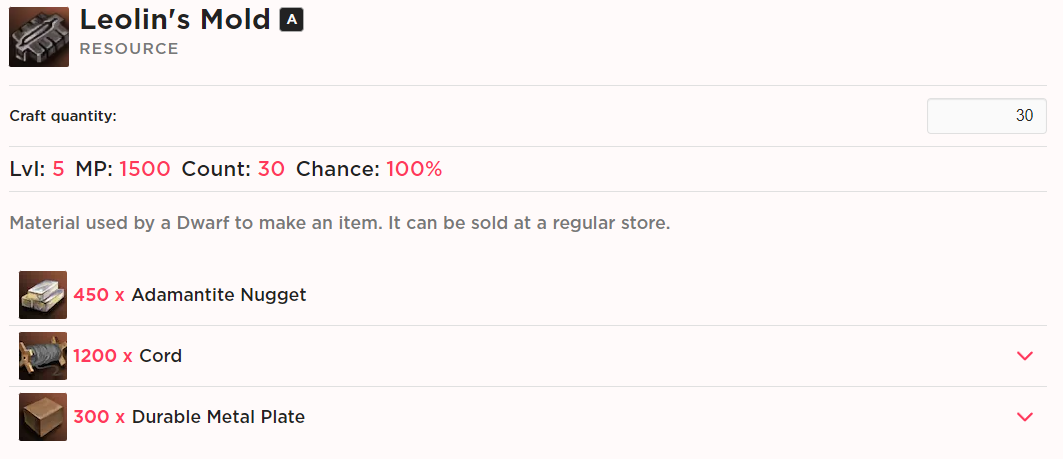The width and height of the screenshot is (1063, 459).
Task: Click the MP 1500 value
Action: 144,169
